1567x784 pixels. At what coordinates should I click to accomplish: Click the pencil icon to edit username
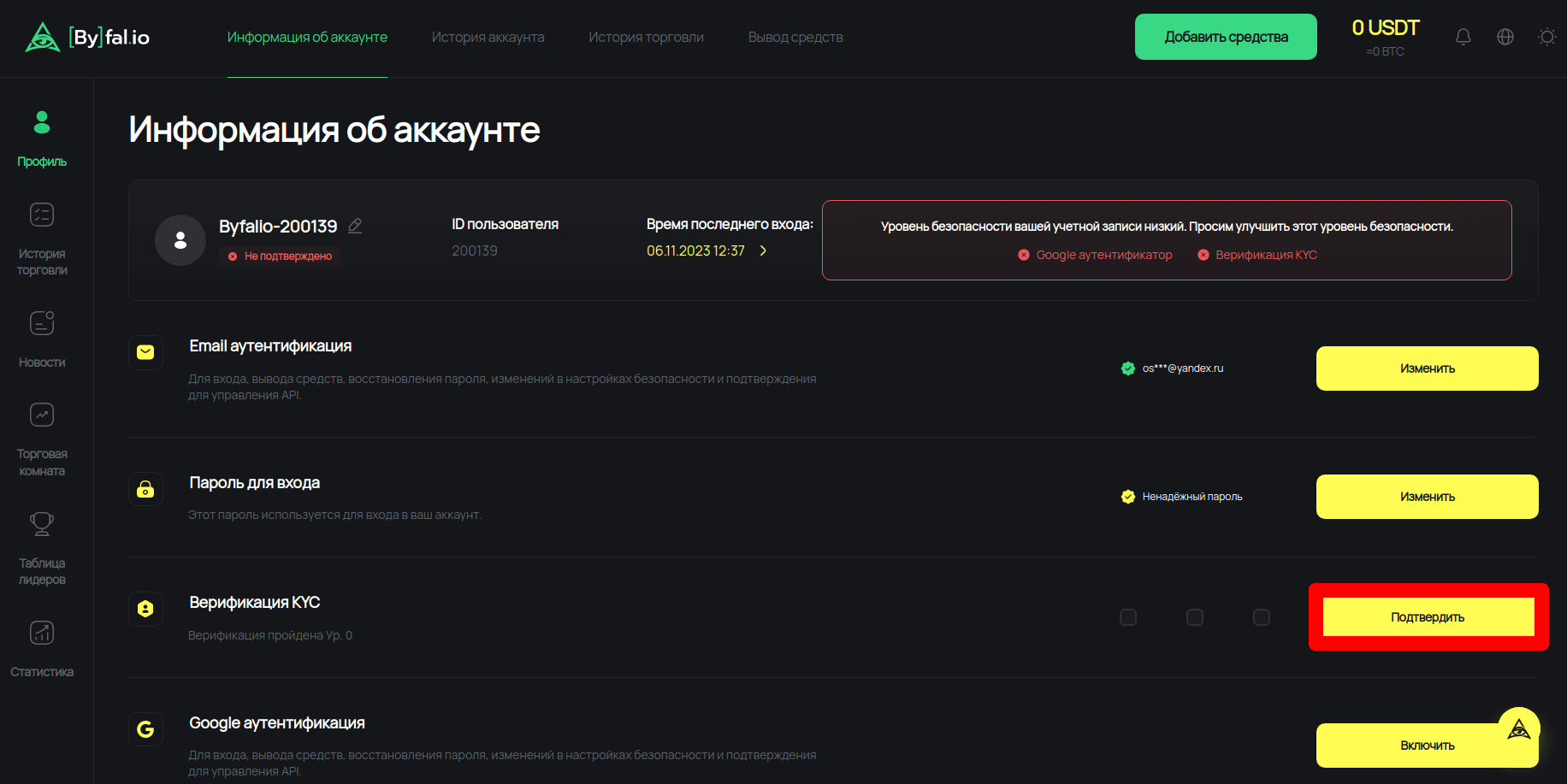click(x=355, y=226)
